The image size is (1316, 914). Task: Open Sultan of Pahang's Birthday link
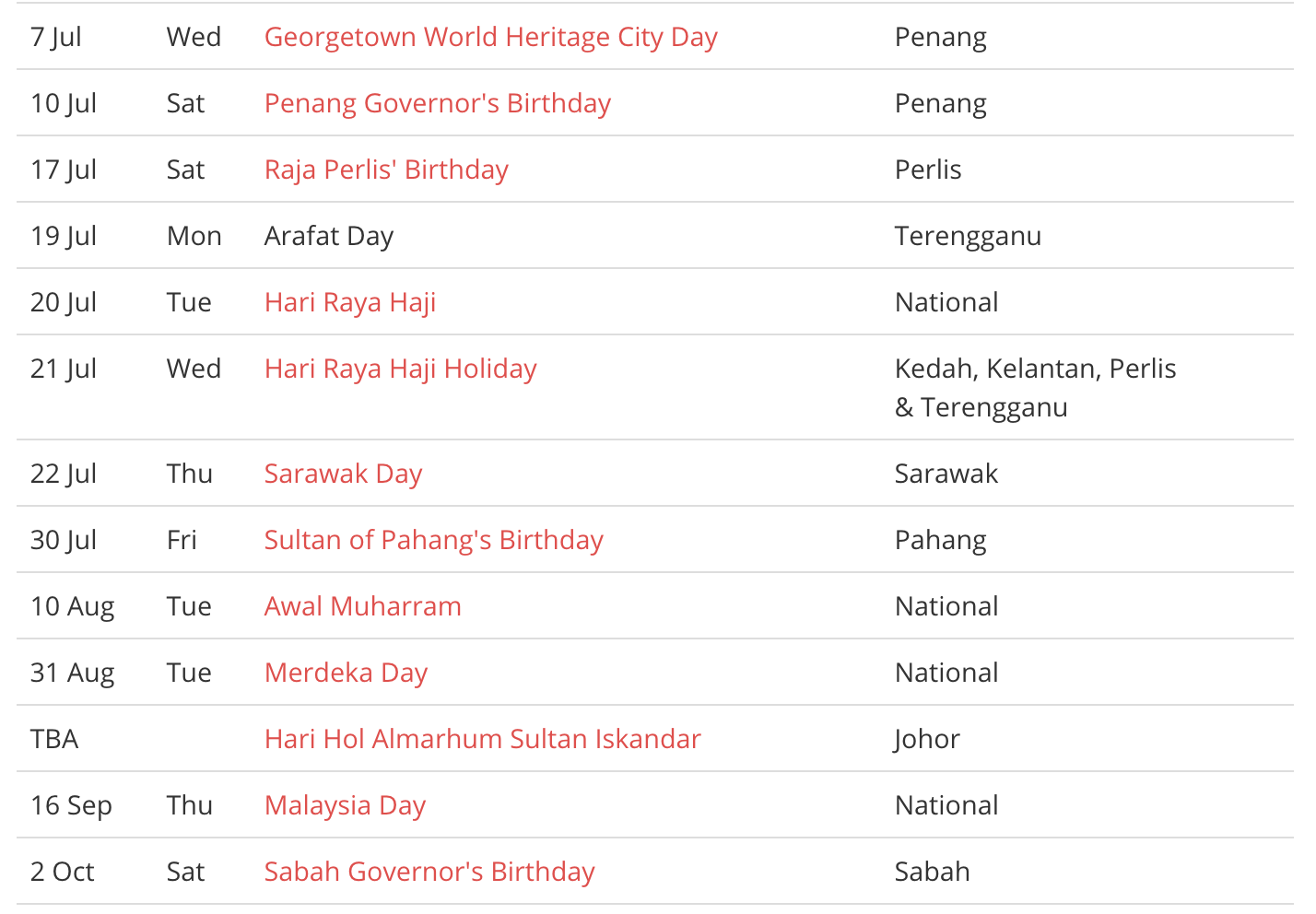tap(433, 540)
